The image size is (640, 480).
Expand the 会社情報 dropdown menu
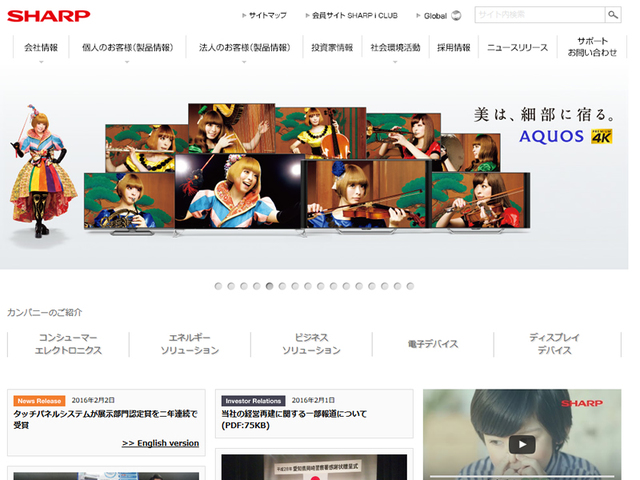(41, 48)
